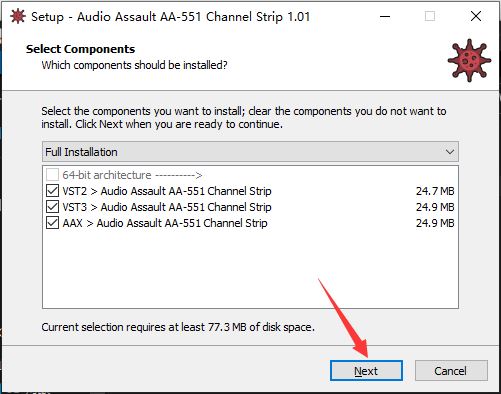Close the setup window with X
The width and height of the screenshot is (501, 394).
click(476, 16)
